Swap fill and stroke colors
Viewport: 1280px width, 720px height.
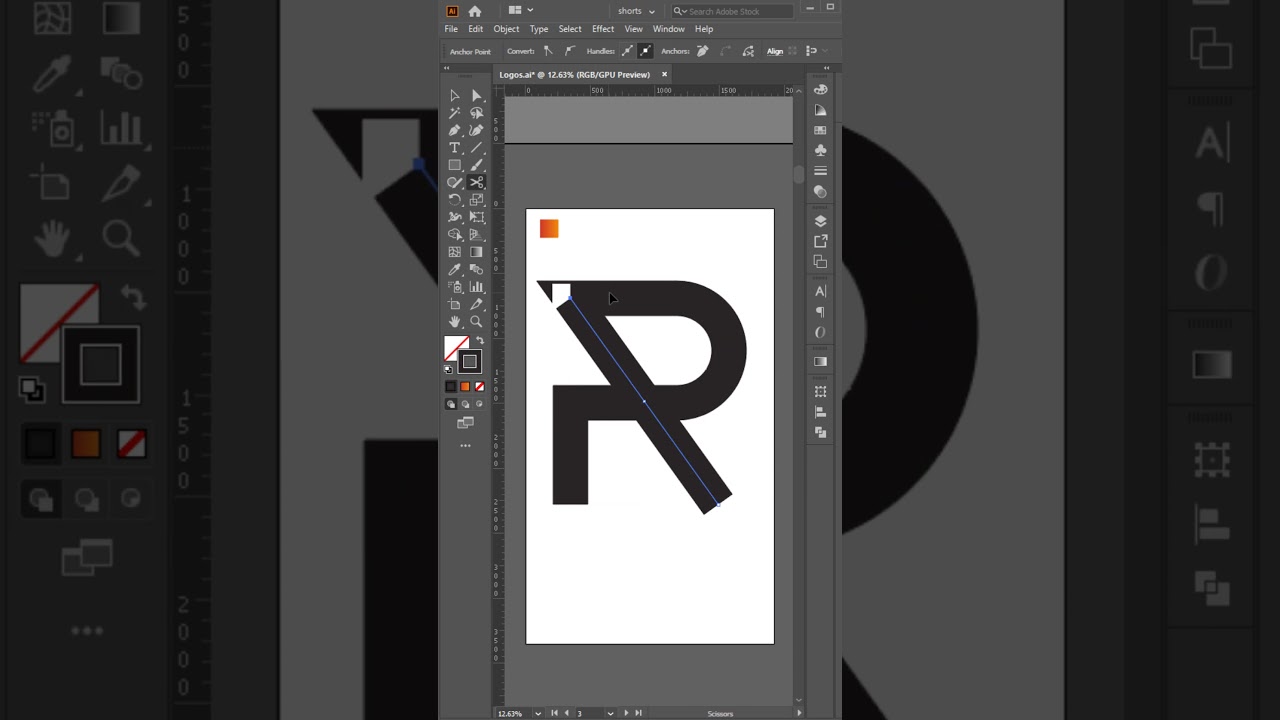[x=479, y=341]
